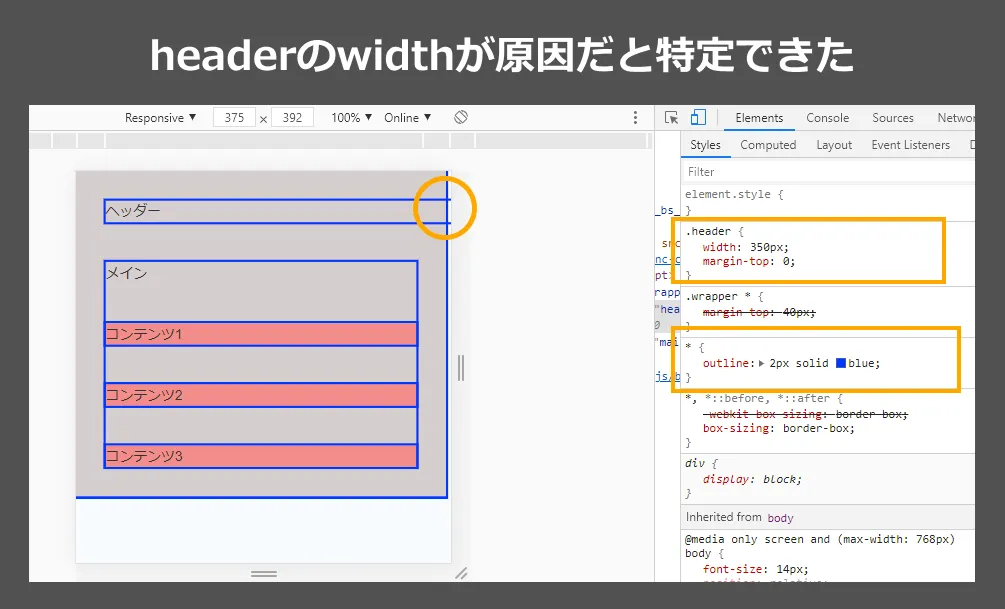1005x609 pixels.
Task: Switch to the Elements tab
Action: coord(759,118)
